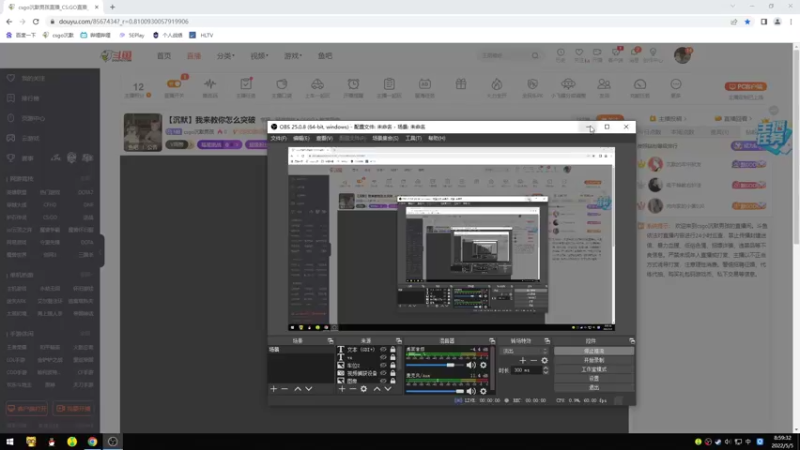The image size is (800, 450).
Task: Open the 场景集合(S) menu in OBS
Action: pos(385,138)
